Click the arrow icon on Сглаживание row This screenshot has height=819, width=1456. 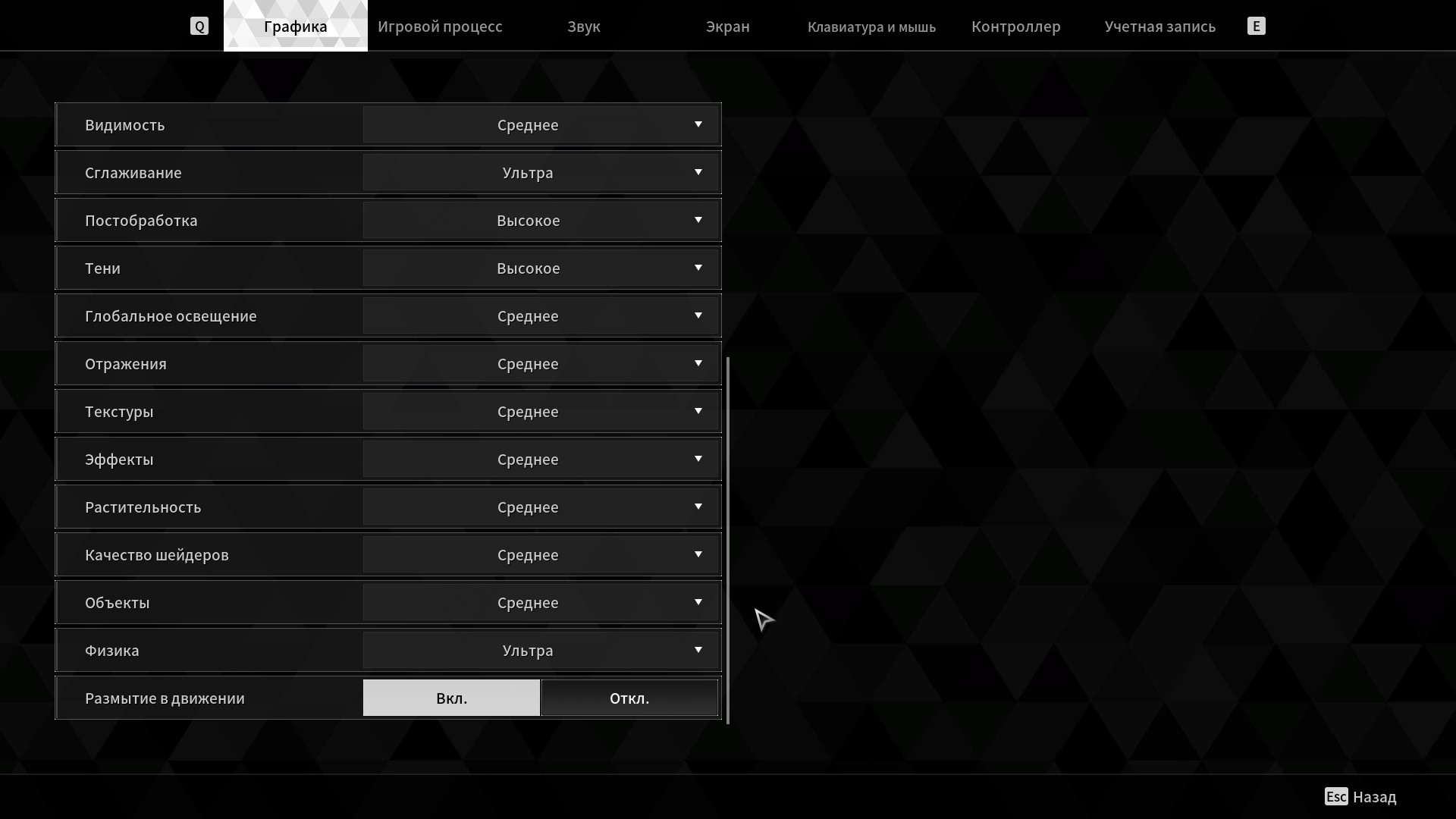coord(698,172)
